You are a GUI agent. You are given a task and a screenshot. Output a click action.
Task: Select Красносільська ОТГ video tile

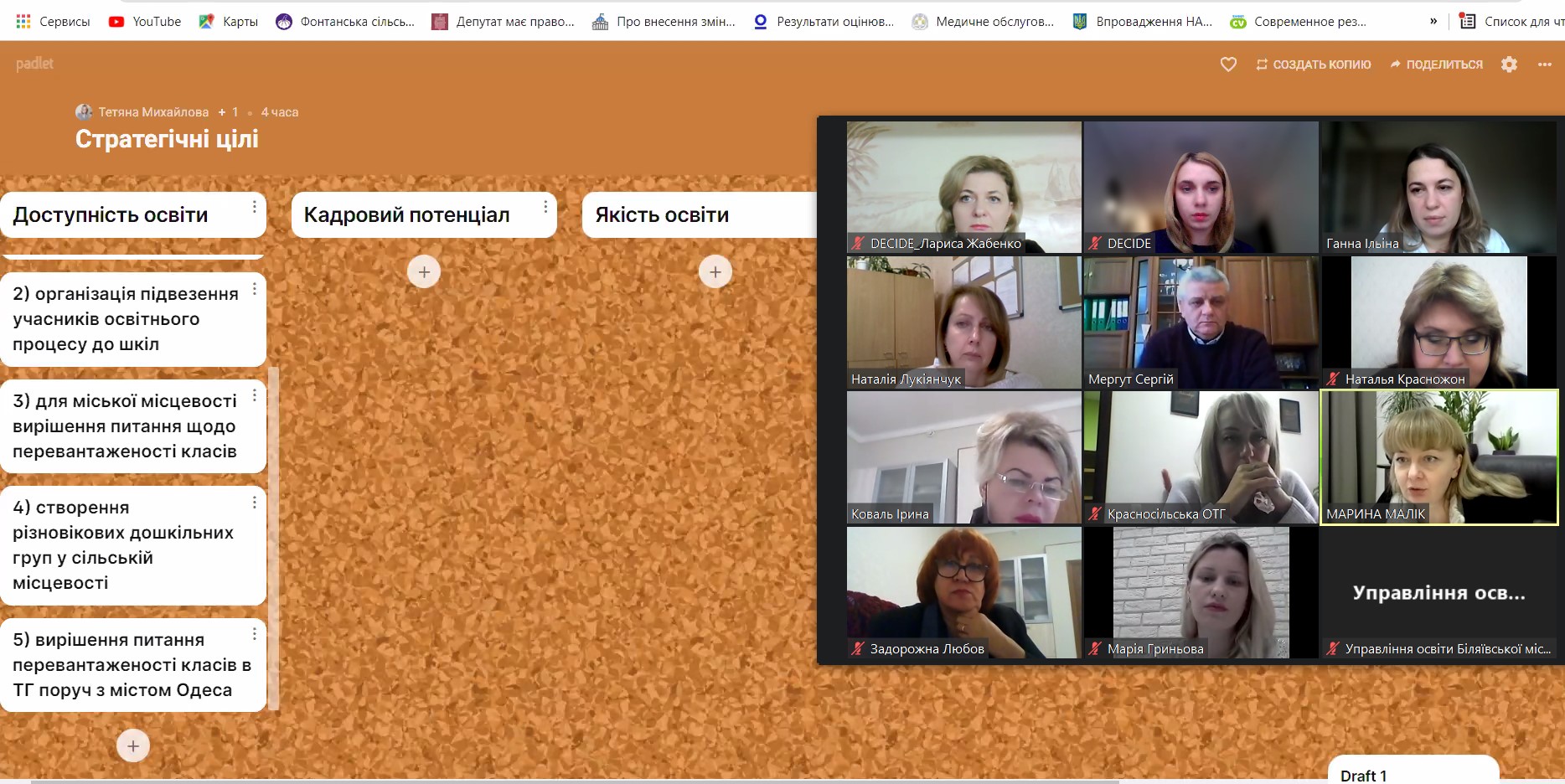click(1201, 457)
